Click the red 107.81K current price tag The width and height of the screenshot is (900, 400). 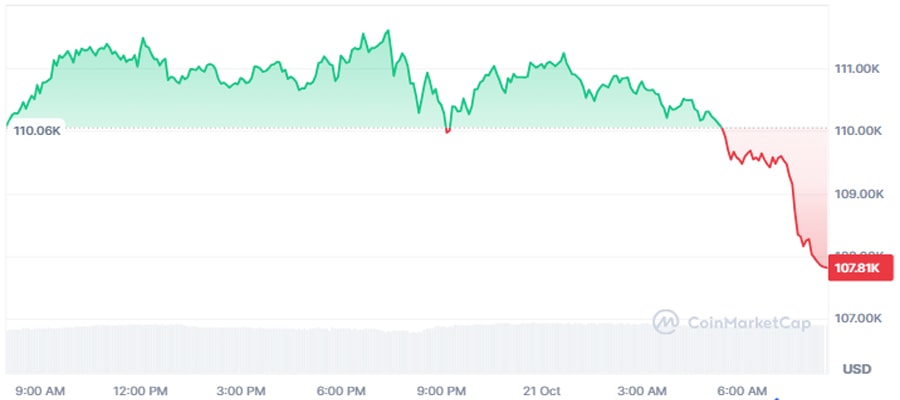pos(858,268)
